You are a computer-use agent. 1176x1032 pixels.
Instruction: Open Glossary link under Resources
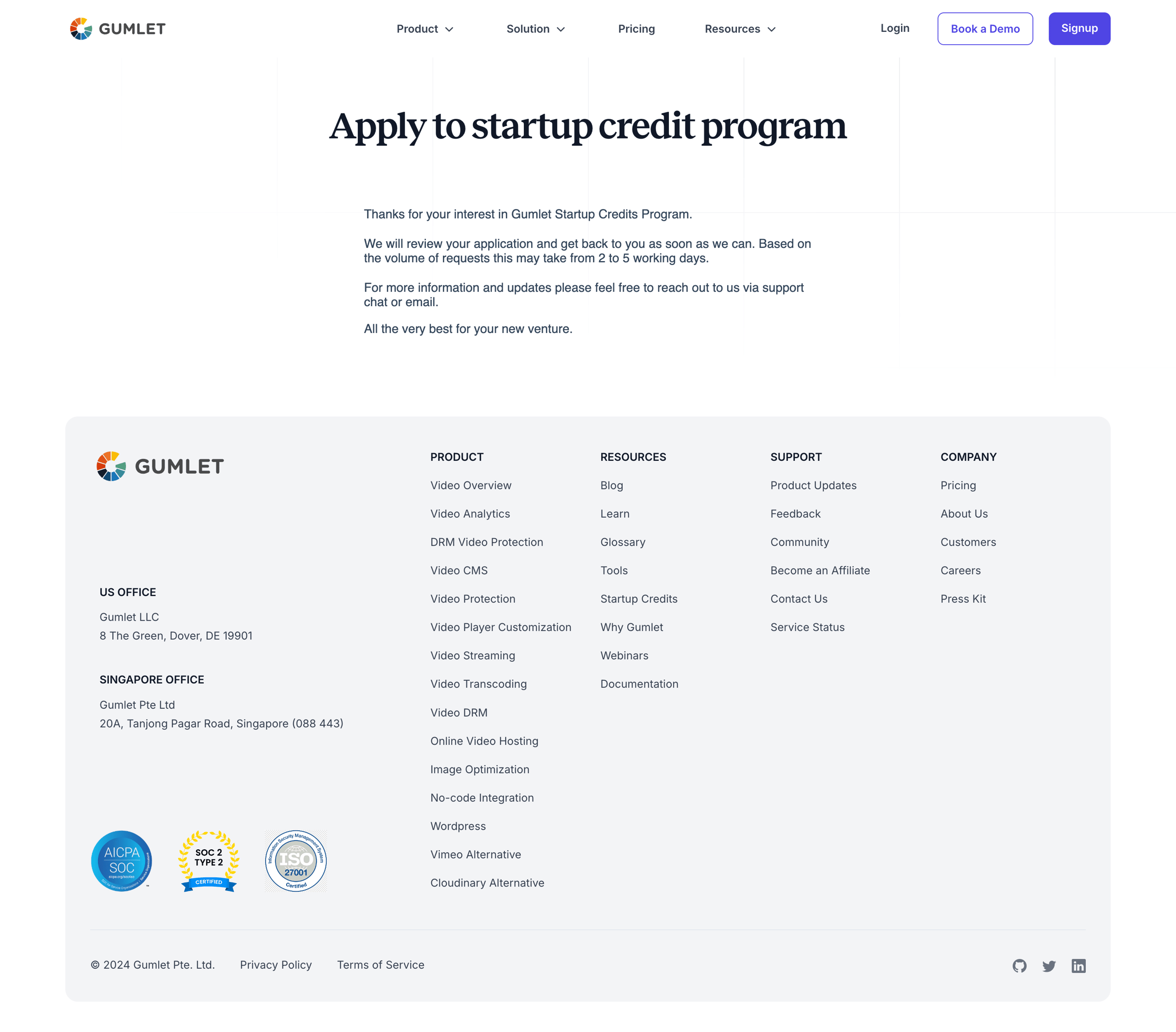[622, 542]
